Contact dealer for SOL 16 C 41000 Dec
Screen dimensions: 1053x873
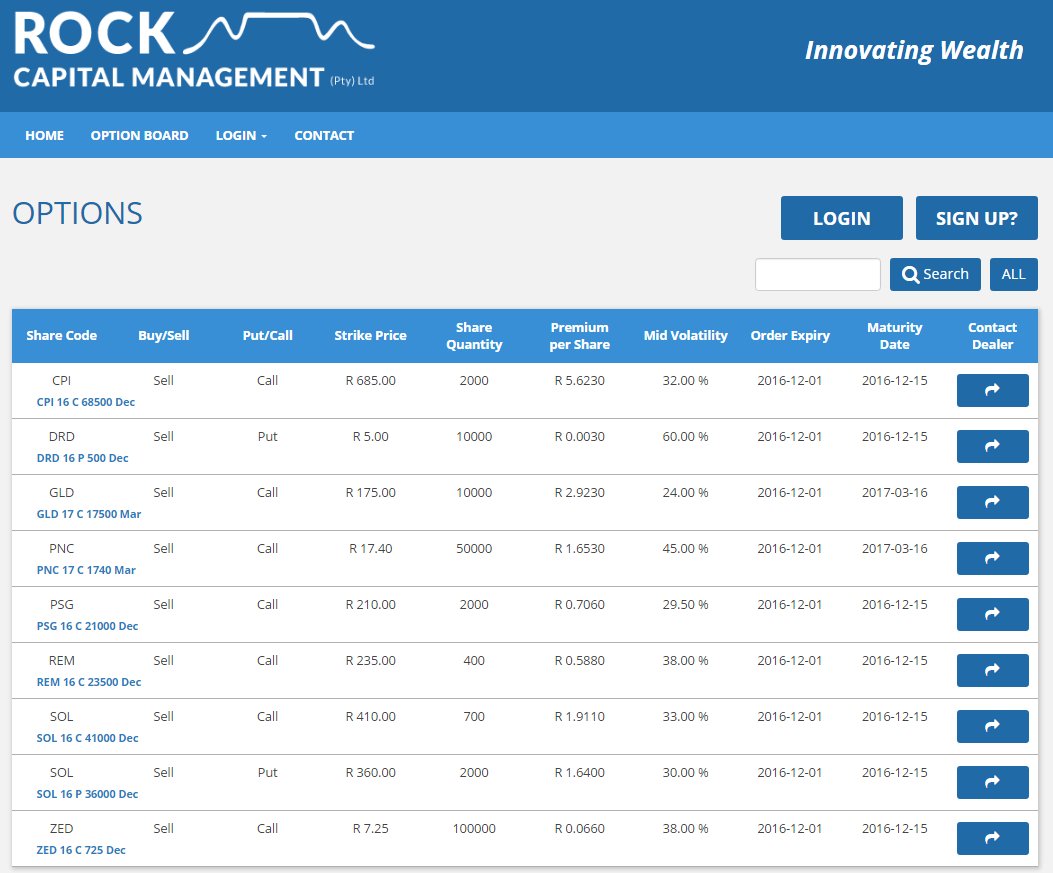992,726
